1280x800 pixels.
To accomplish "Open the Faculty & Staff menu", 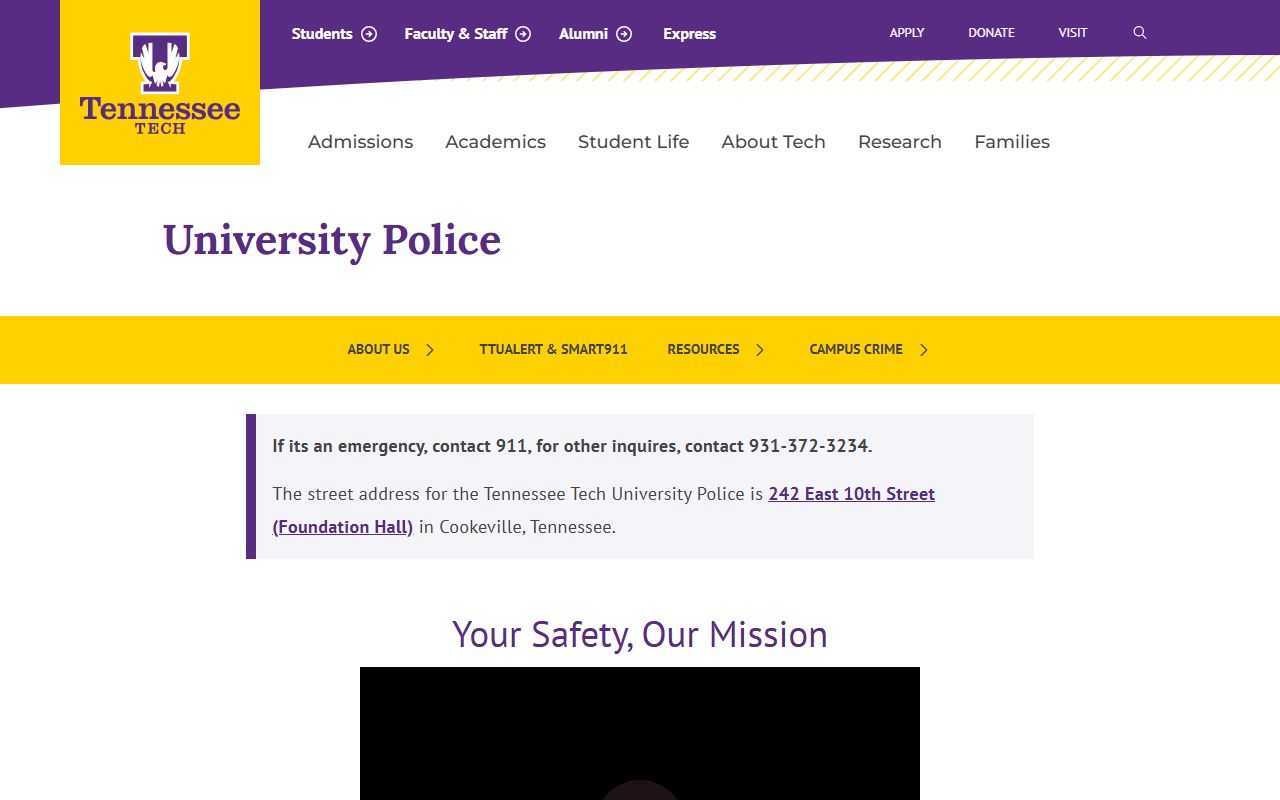I will 456,34.
